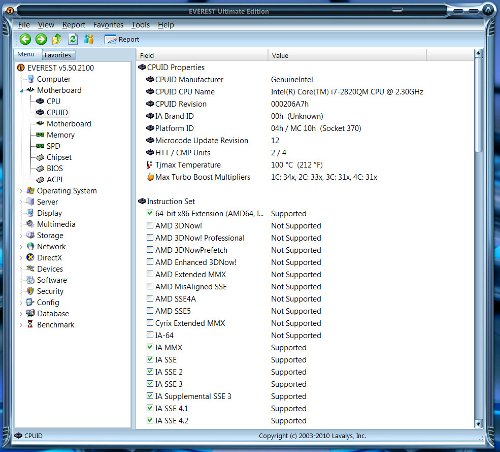The width and height of the screenshot is (500, 452).
Task: Open the View menu
Action: (x=46, y=25)
